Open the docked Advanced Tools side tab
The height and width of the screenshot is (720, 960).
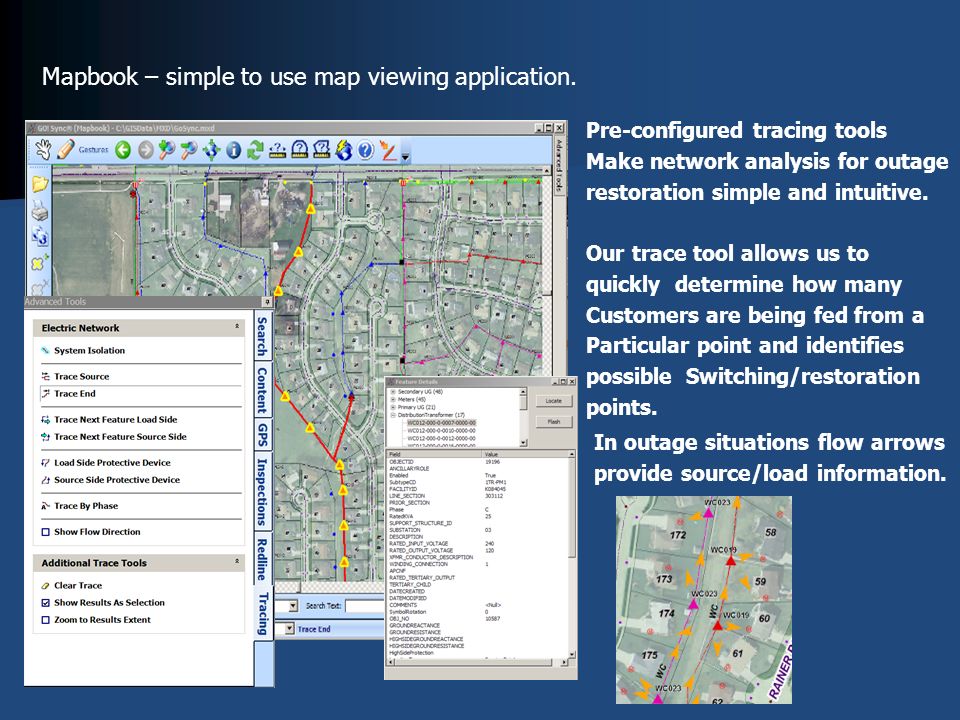(558, 164)
